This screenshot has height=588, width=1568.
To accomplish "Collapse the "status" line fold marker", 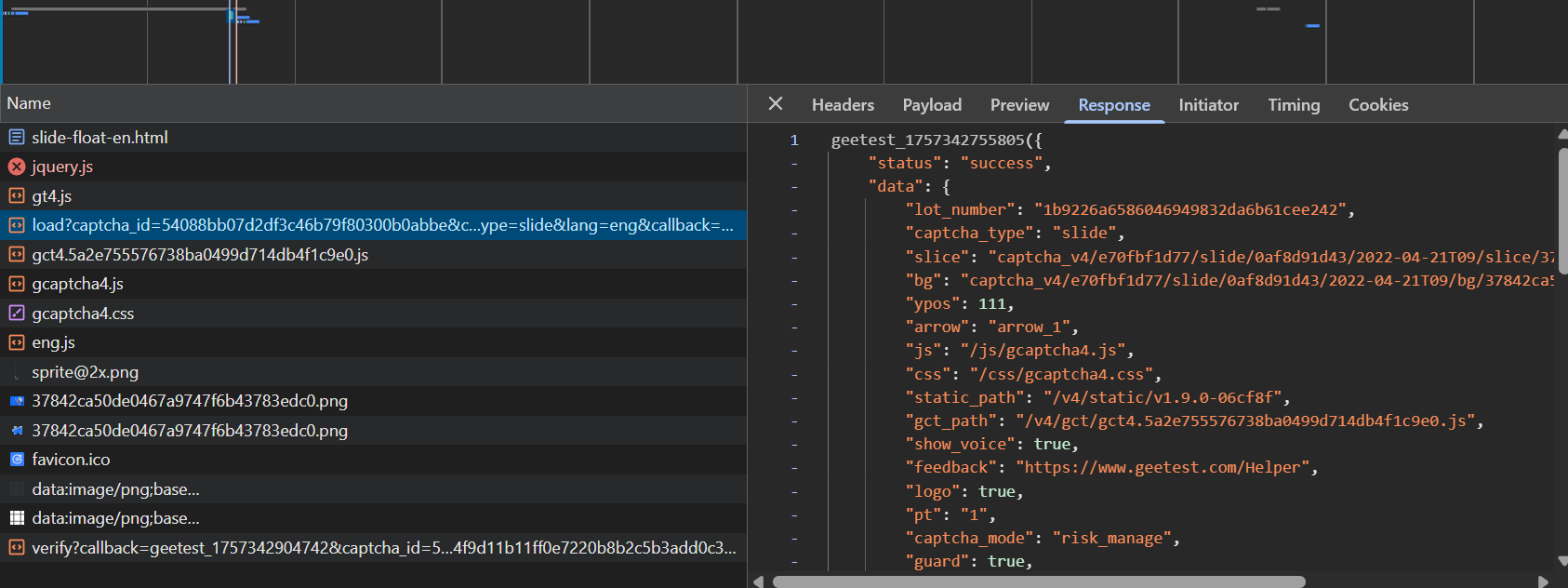I will (794, 164).
